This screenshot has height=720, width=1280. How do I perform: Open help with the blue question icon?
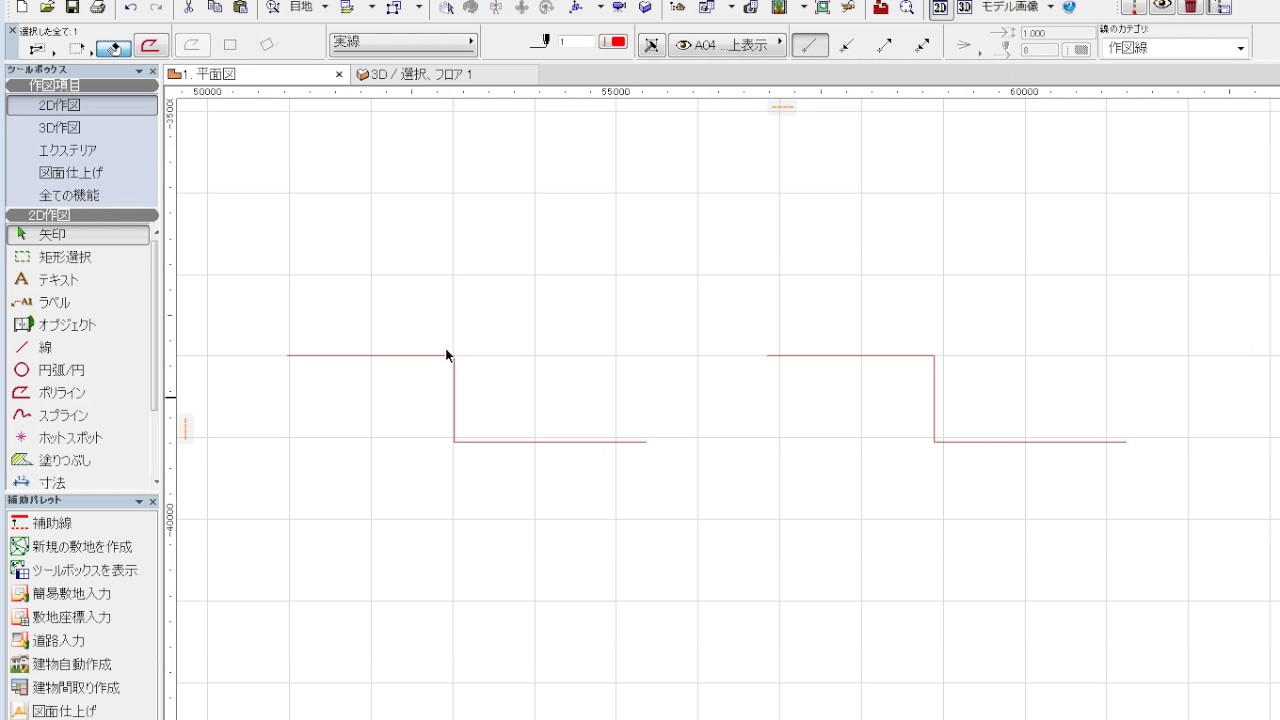1069,7
